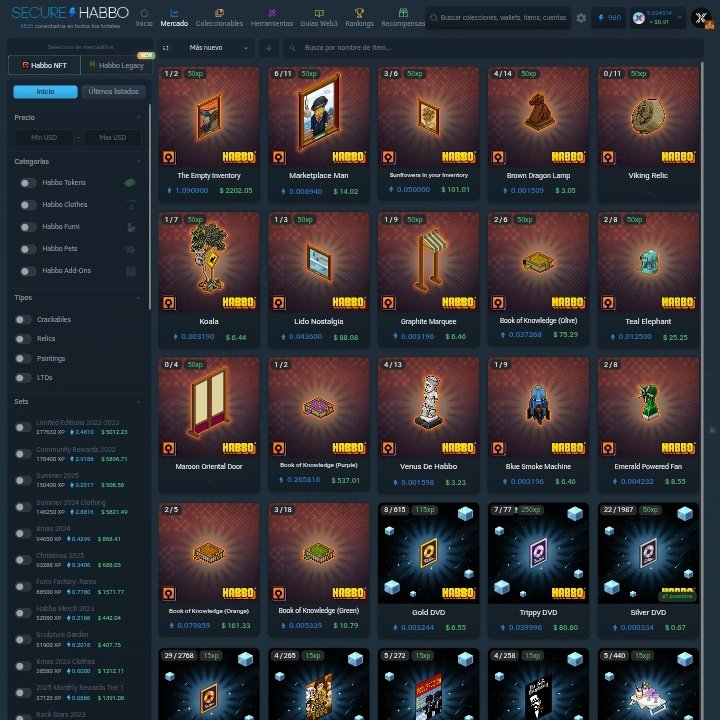Click the Habbo Pets category icon
The height and width of the screenshot is (720, 720).
pyautogui.click(x=129, y=249)
